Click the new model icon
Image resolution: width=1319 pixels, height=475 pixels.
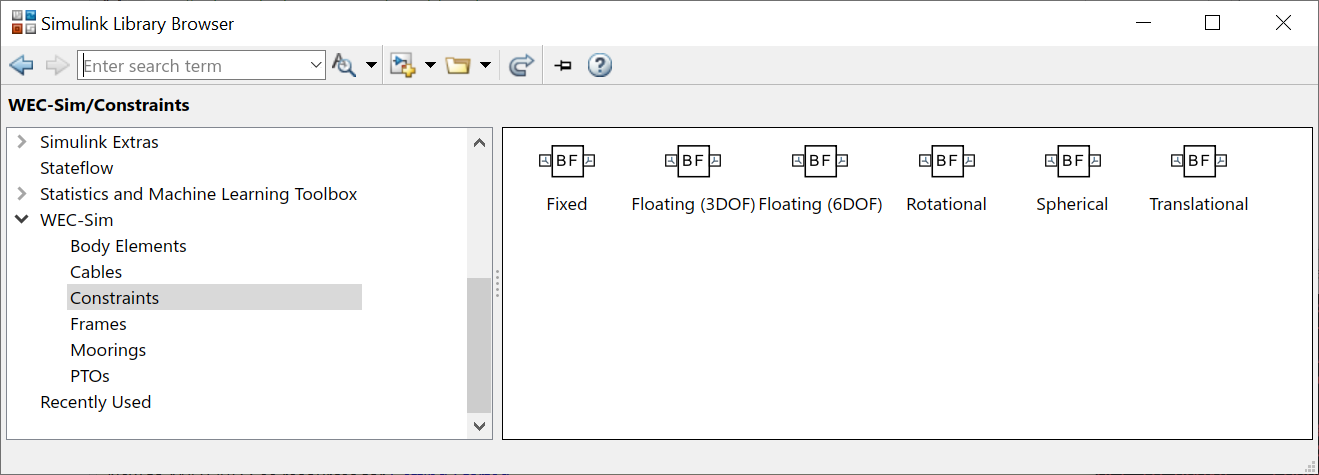[403, 66]
